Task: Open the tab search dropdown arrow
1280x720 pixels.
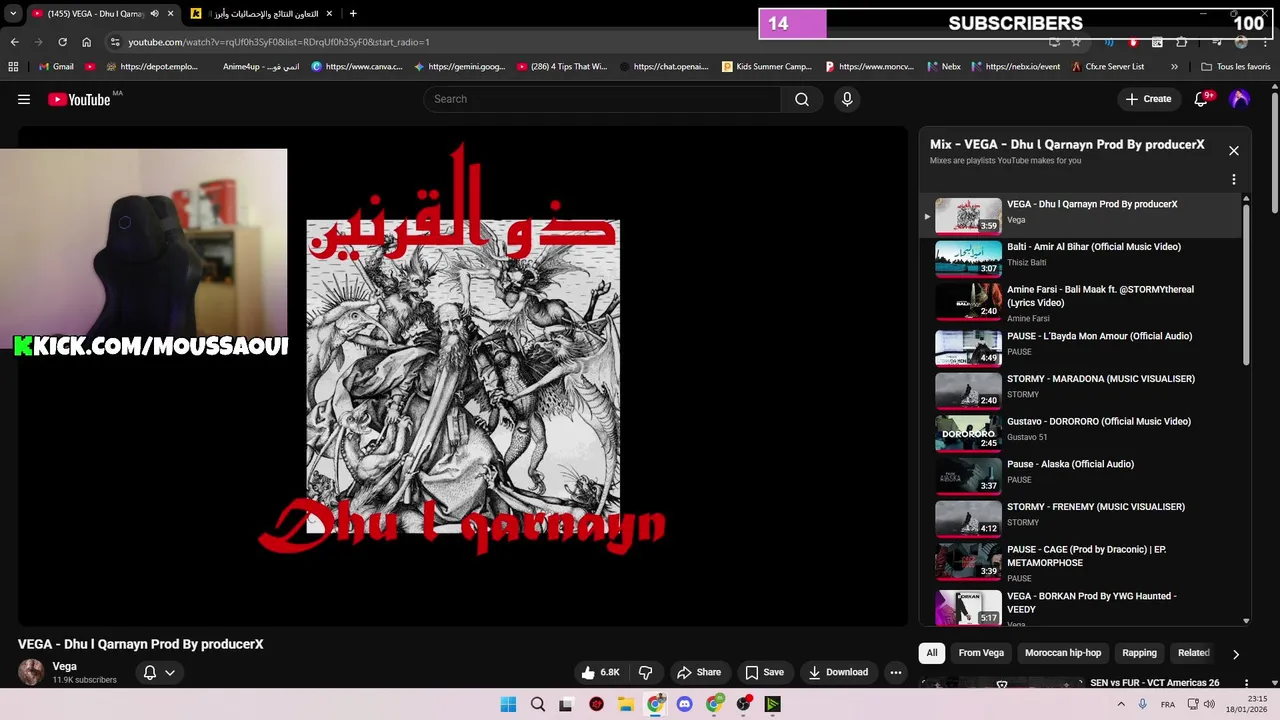Action: tap(13, 13)
